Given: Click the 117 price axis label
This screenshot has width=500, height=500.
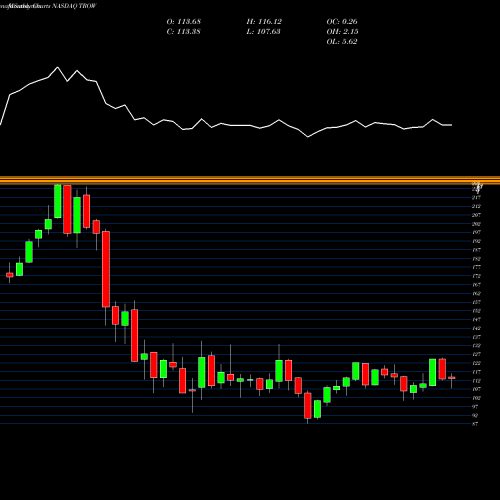Looking at the screenshot, I should click(476, 372).
